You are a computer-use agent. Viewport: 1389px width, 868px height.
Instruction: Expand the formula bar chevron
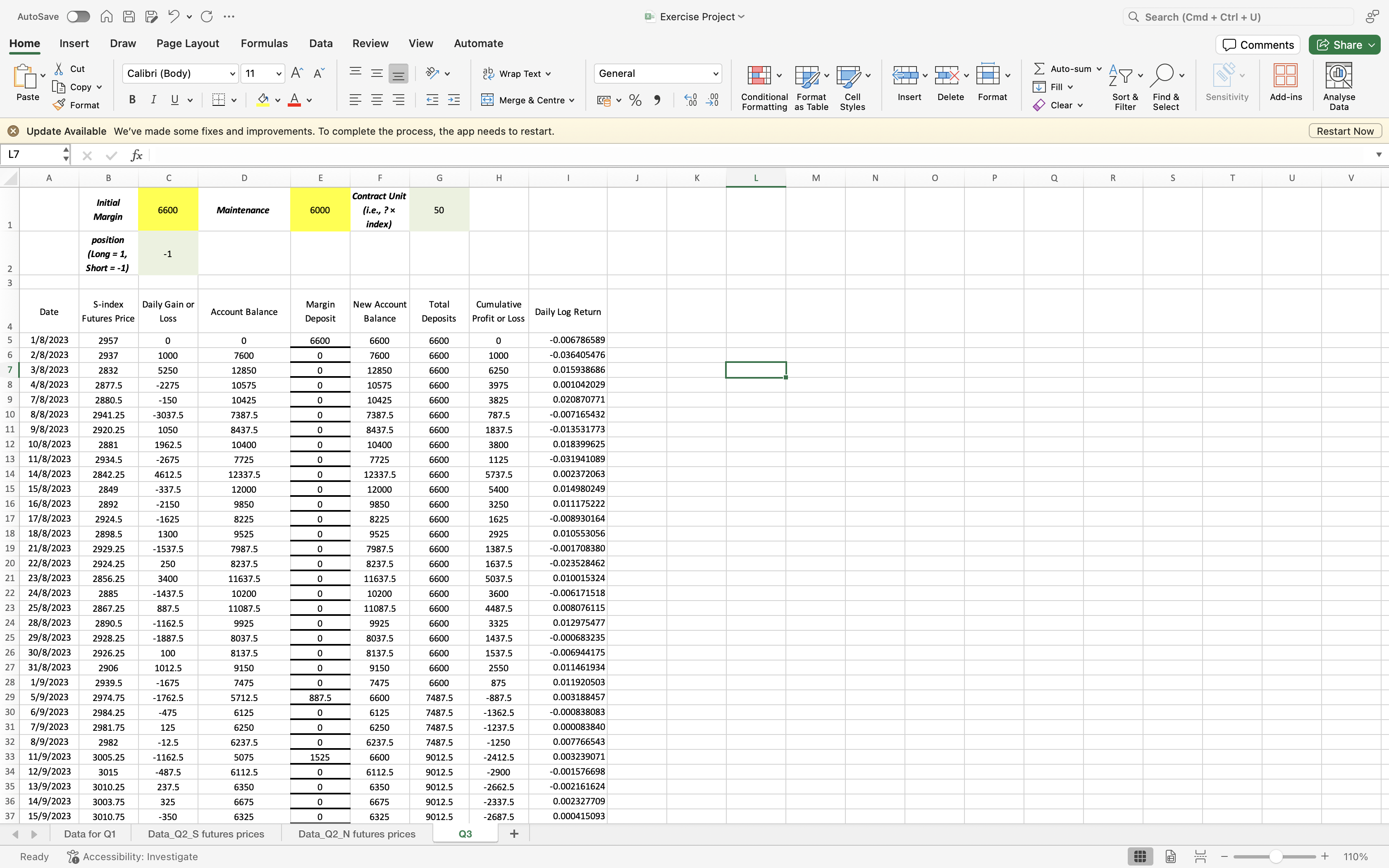[x=1379, y=155]
